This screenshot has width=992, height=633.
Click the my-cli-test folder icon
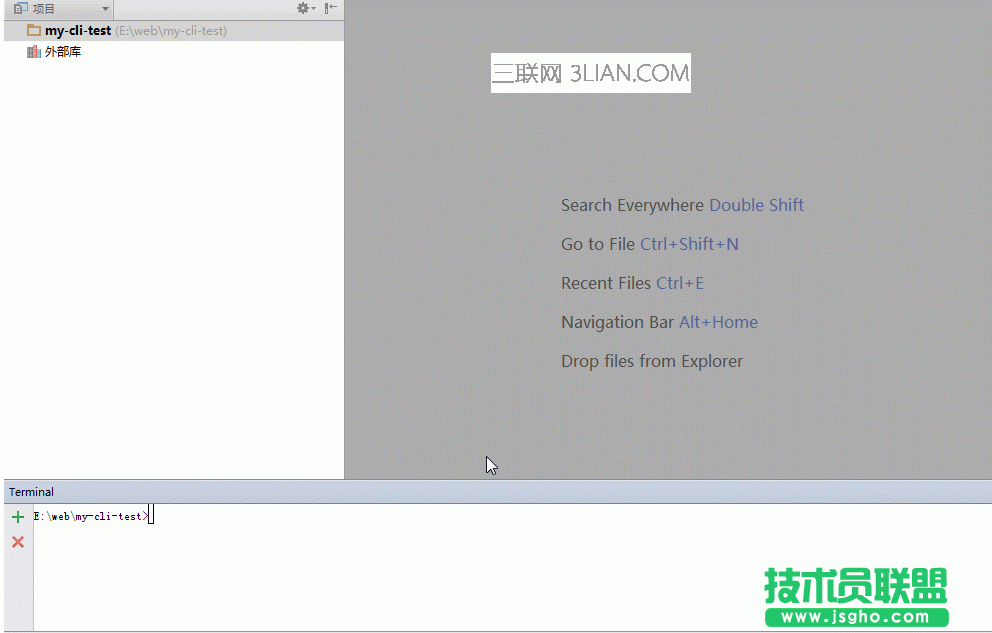point(34,31)
